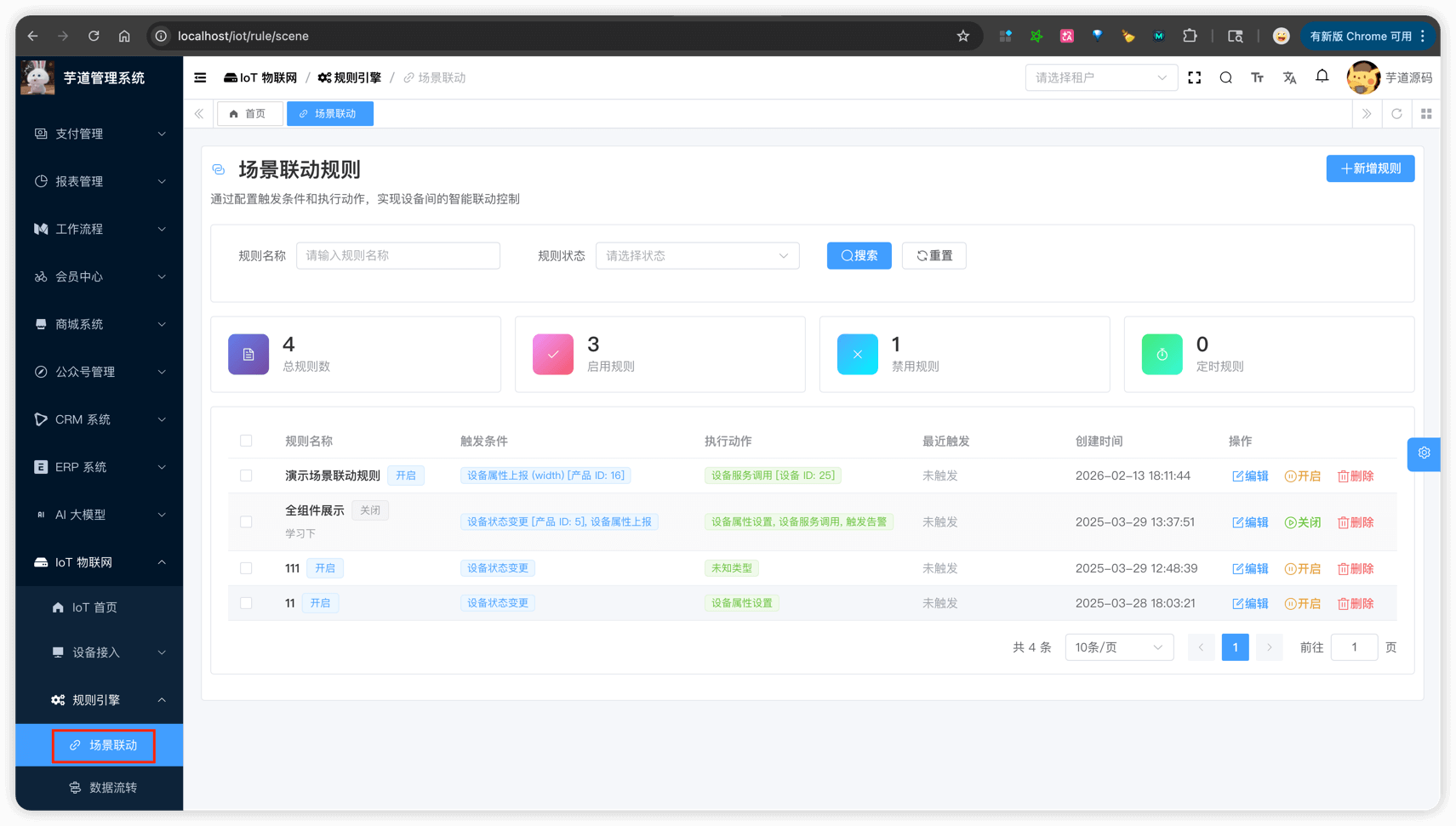Refresh the page via the reload icon
This screenshot has height=826, width=1456.
click(1396, 113)
